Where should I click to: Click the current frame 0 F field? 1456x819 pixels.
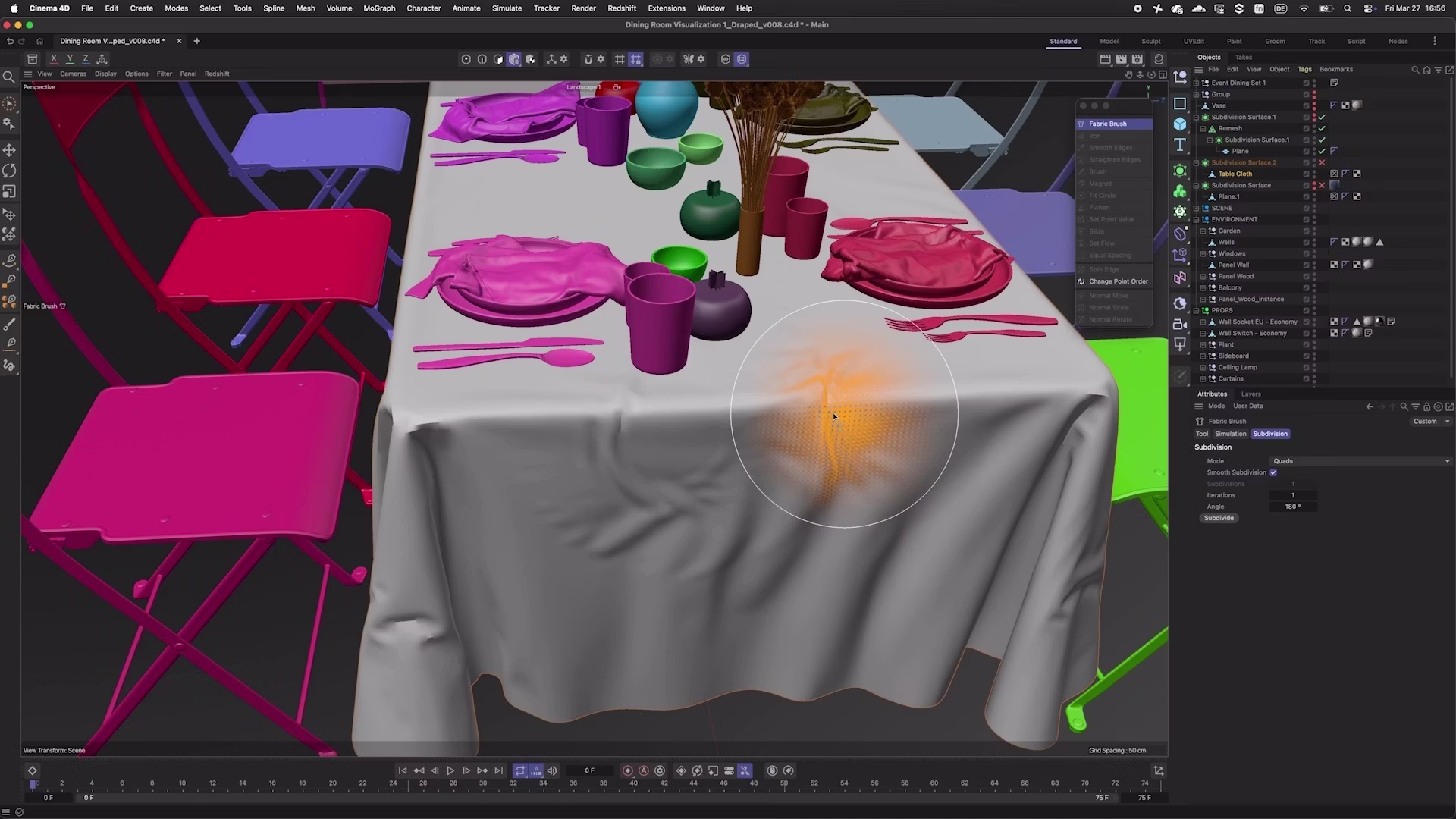pos(589,770)
